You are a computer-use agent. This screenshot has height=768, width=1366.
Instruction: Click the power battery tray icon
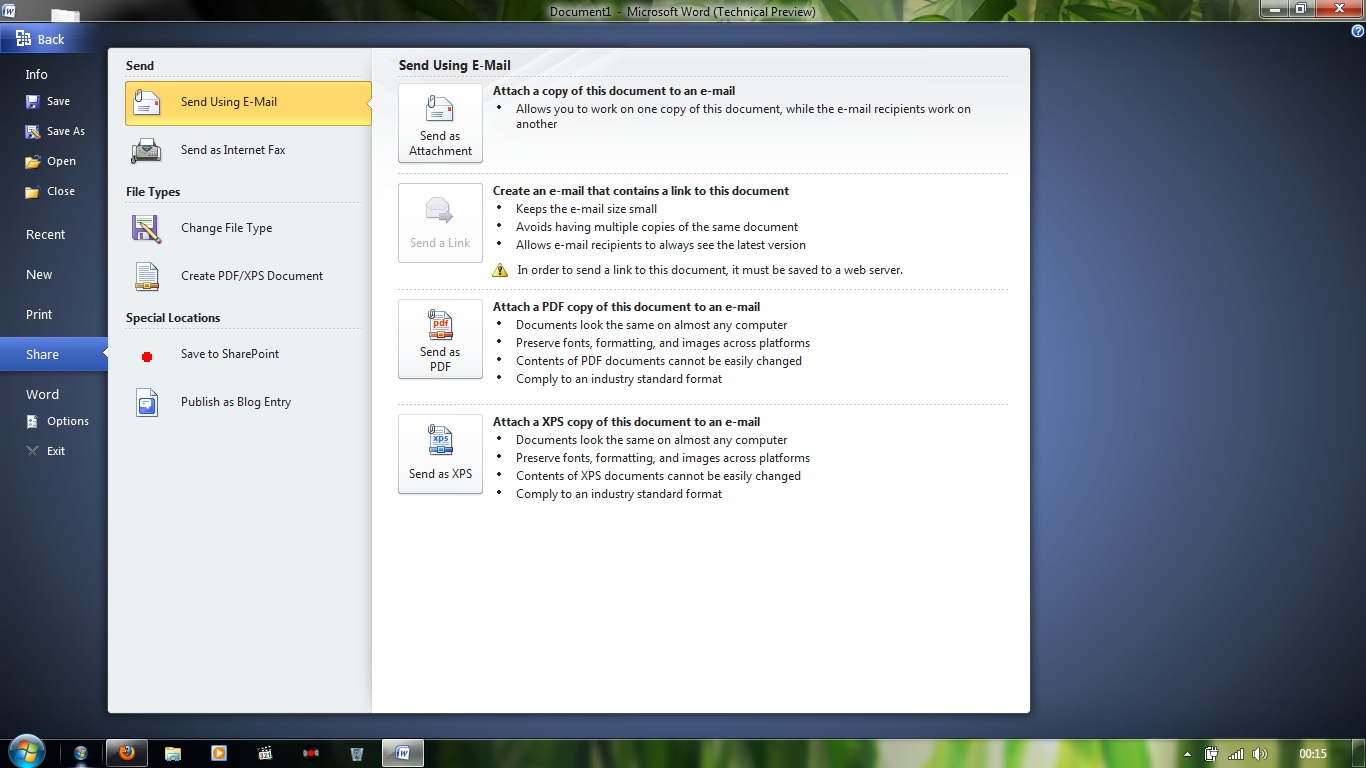1211,754
